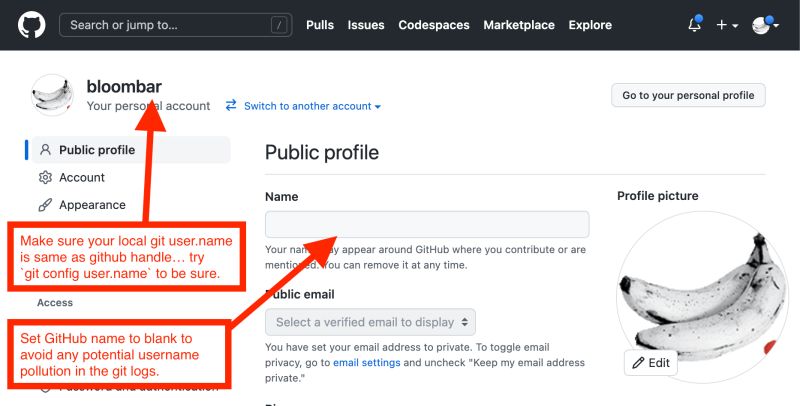Click the switch account arrows icon

click(x=231, y=105)
